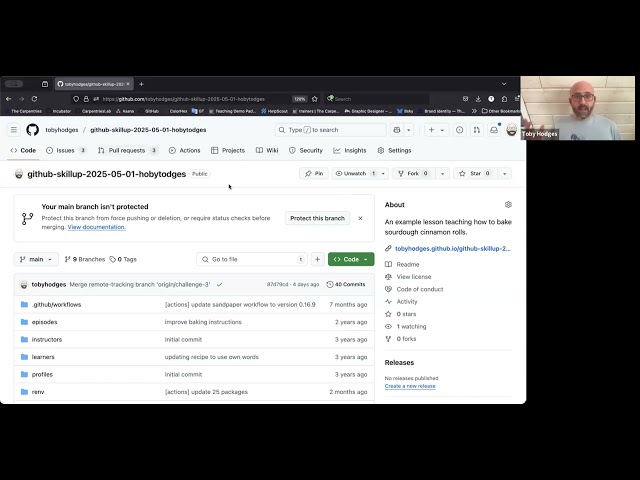
Task: Reload the page in browser
Action: click(34, 99)
